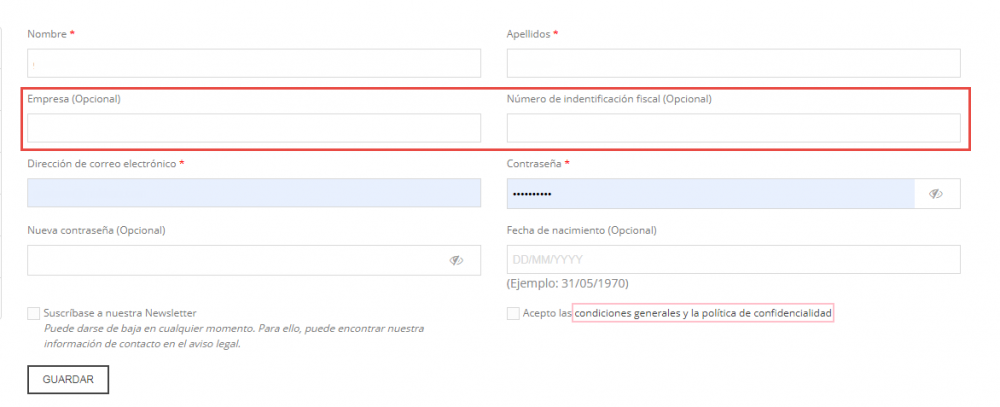
Task: Focus the Nombre text field
Action: pyautogui.click(x=254, y=63)
